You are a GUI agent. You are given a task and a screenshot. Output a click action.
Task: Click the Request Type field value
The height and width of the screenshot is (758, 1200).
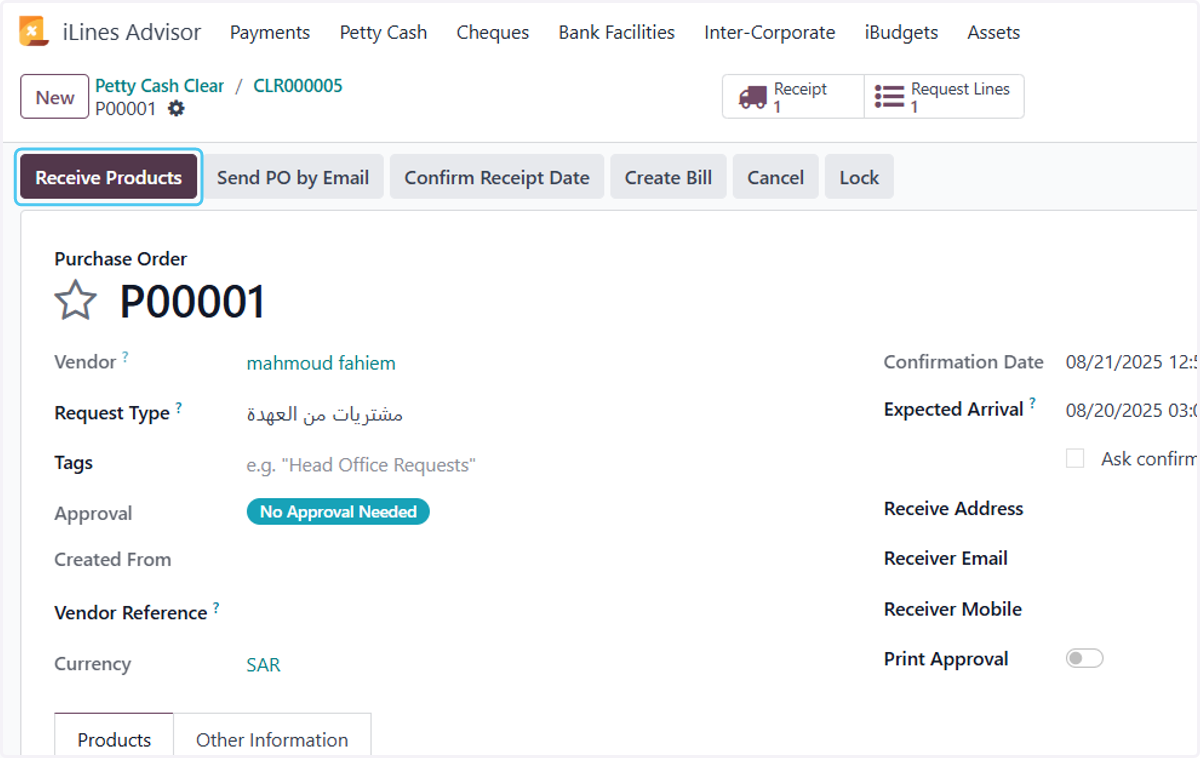tap(325, 414)
